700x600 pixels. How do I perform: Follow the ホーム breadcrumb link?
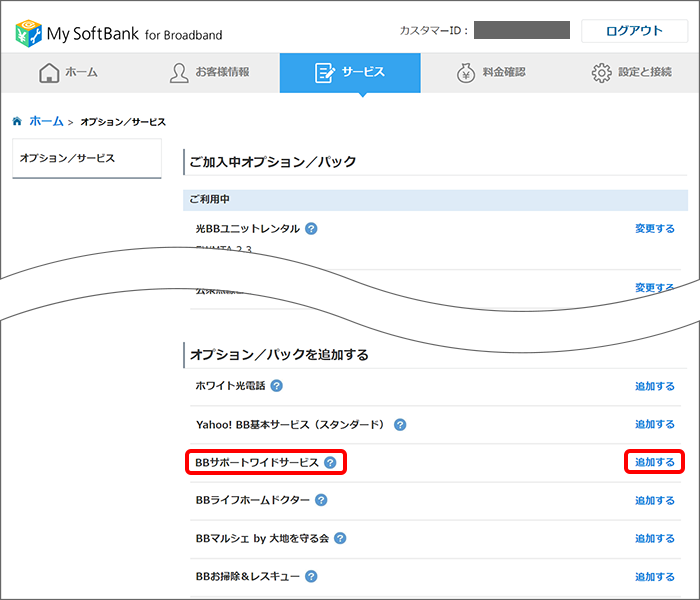(x=46, y=121)
